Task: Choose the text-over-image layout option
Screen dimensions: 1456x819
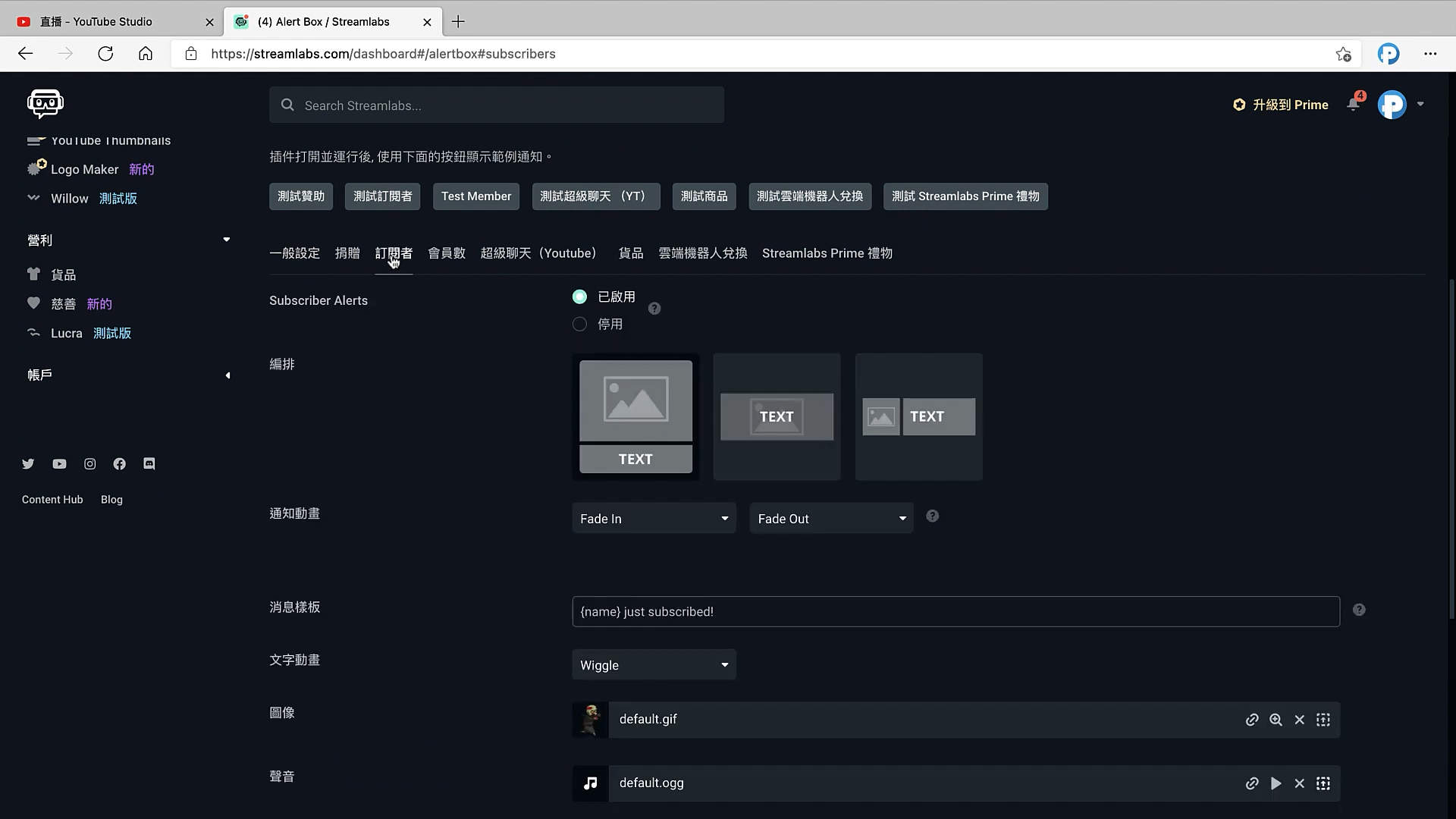Action: pos(777,416)
